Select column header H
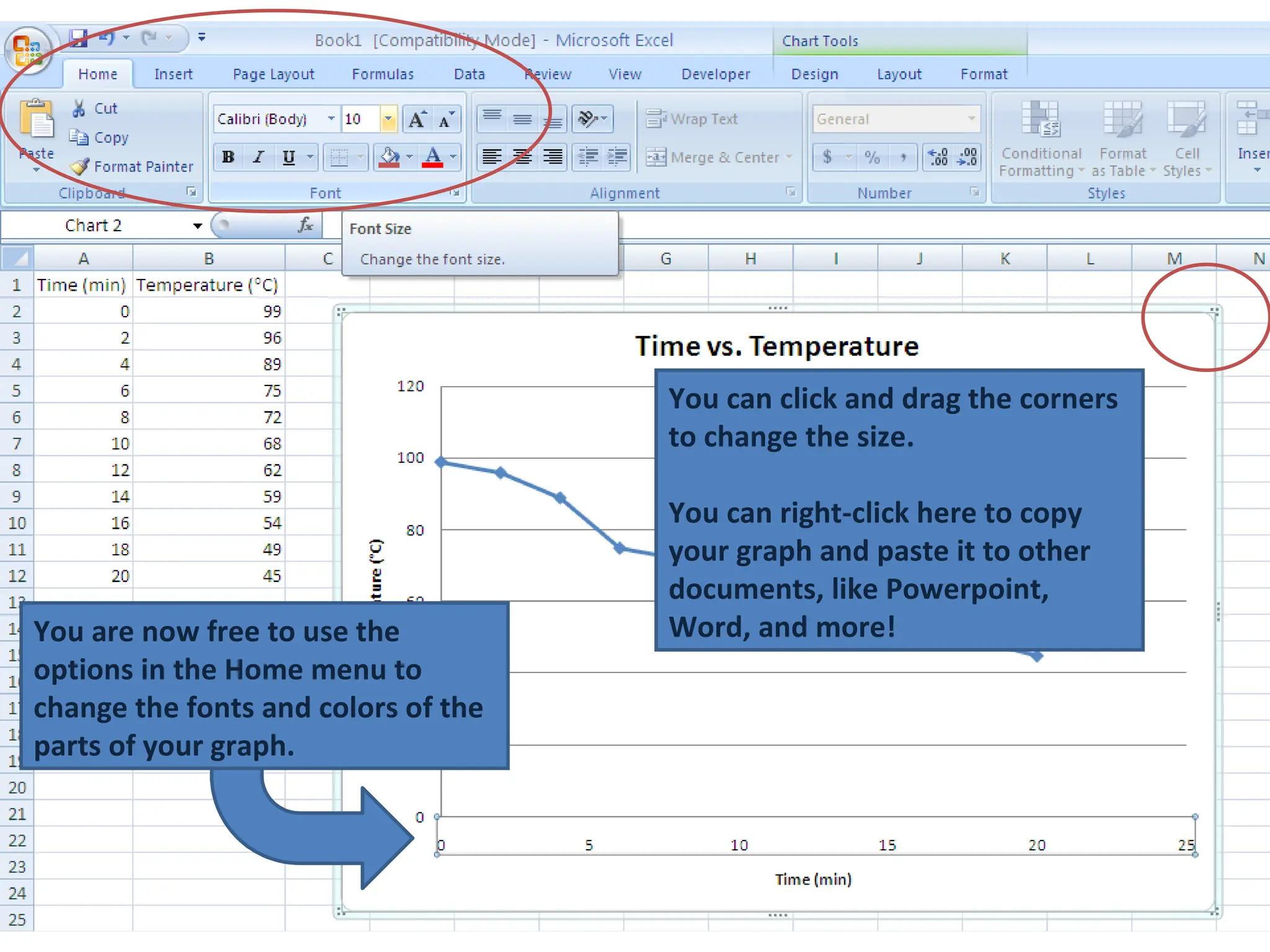The image size is (1270, 952). tap(750, 258)
